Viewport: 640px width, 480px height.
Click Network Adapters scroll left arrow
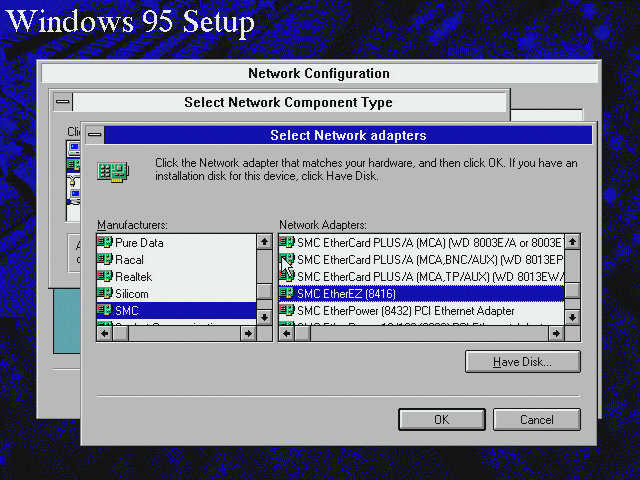tap(287, 333)
